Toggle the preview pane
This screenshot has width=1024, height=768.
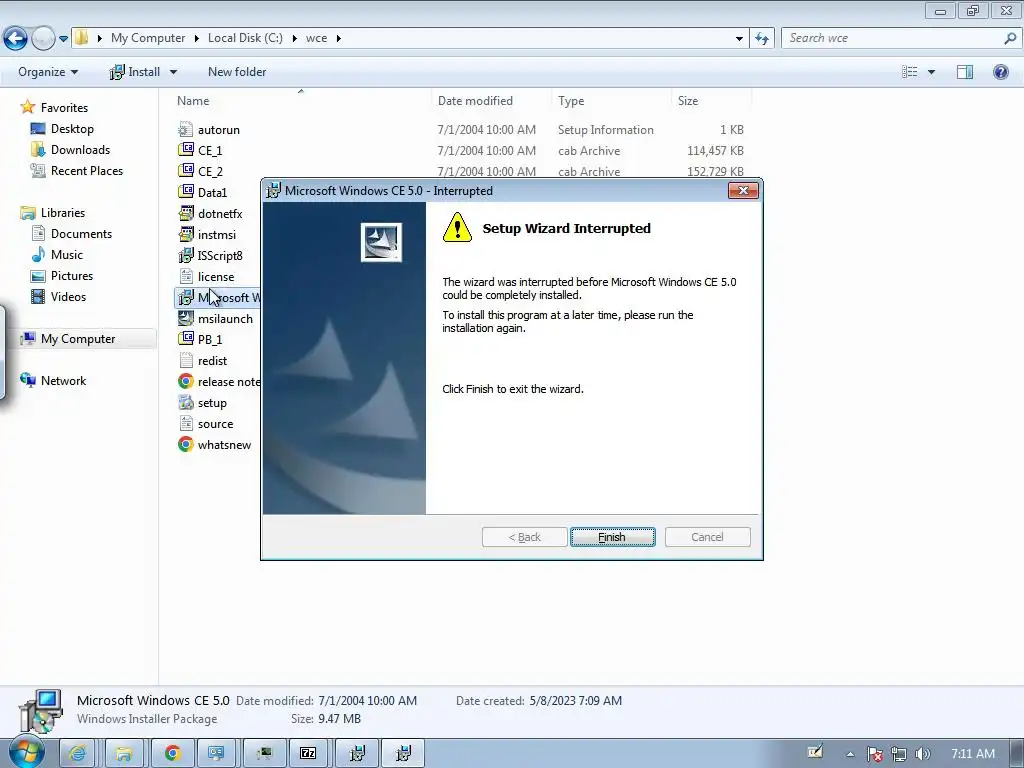[965, 72]
